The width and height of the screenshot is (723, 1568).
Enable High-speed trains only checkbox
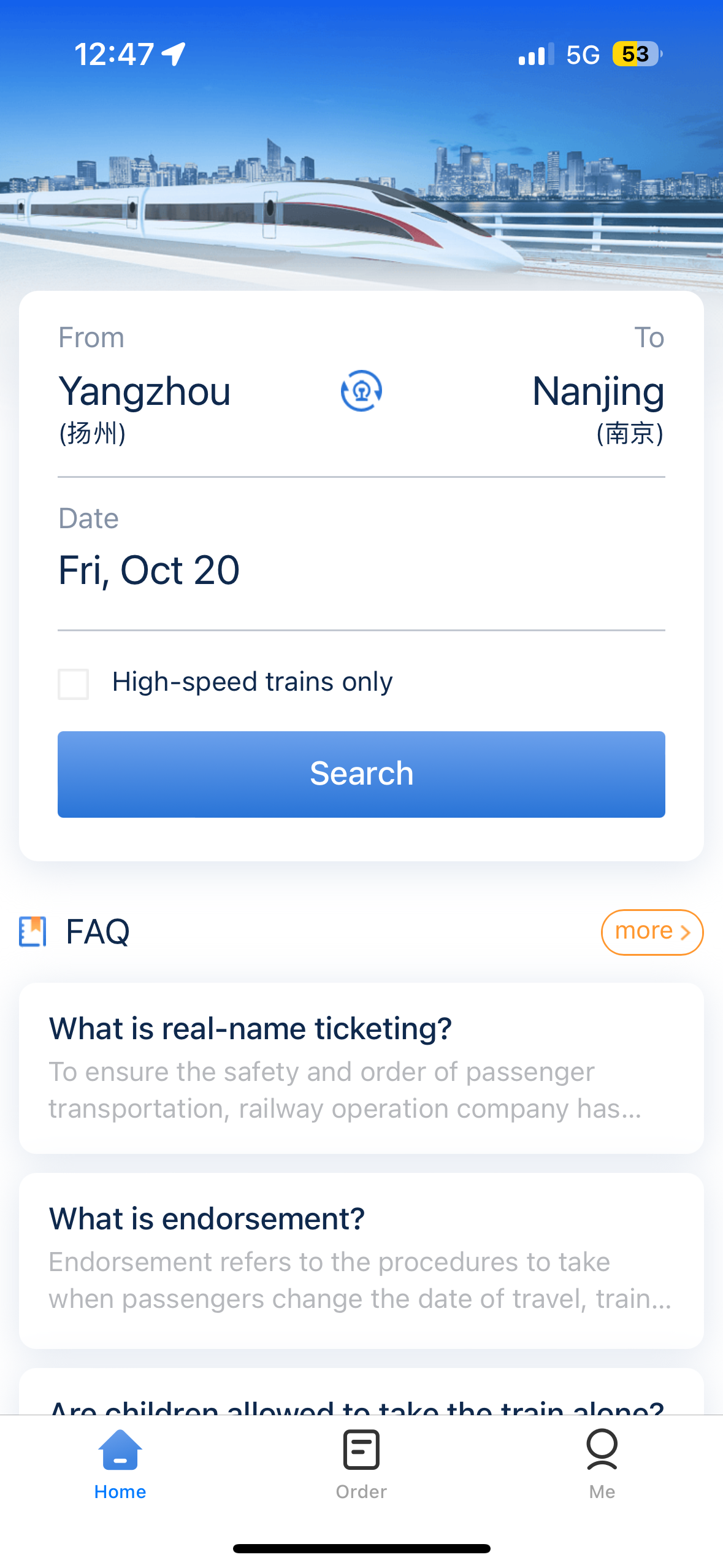coord(73,683)
